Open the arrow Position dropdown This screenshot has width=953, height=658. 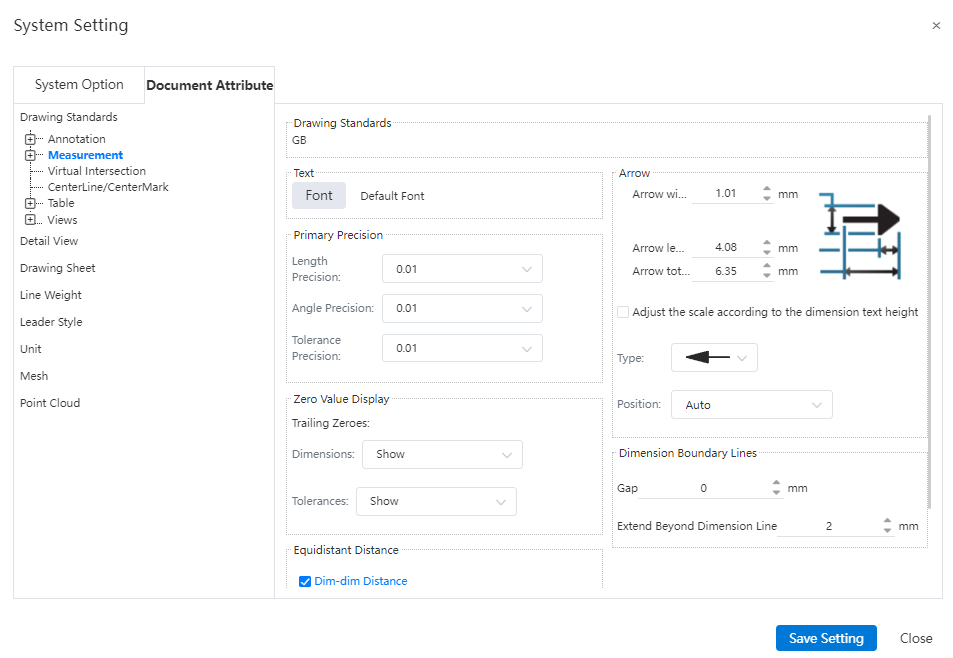click(x=751, y=405)
